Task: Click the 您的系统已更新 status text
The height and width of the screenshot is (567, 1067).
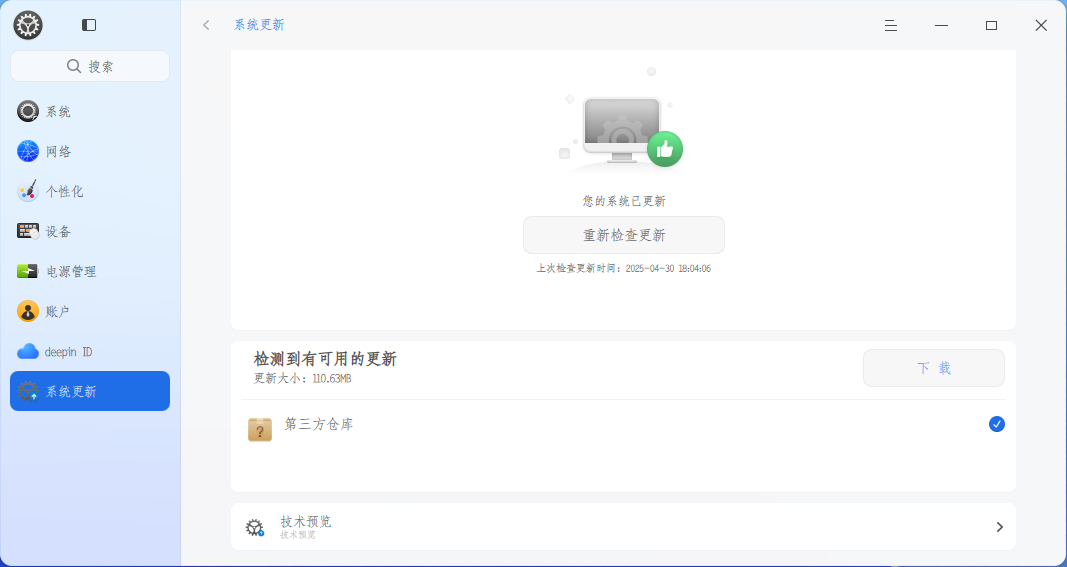Action: click(623, 201)
